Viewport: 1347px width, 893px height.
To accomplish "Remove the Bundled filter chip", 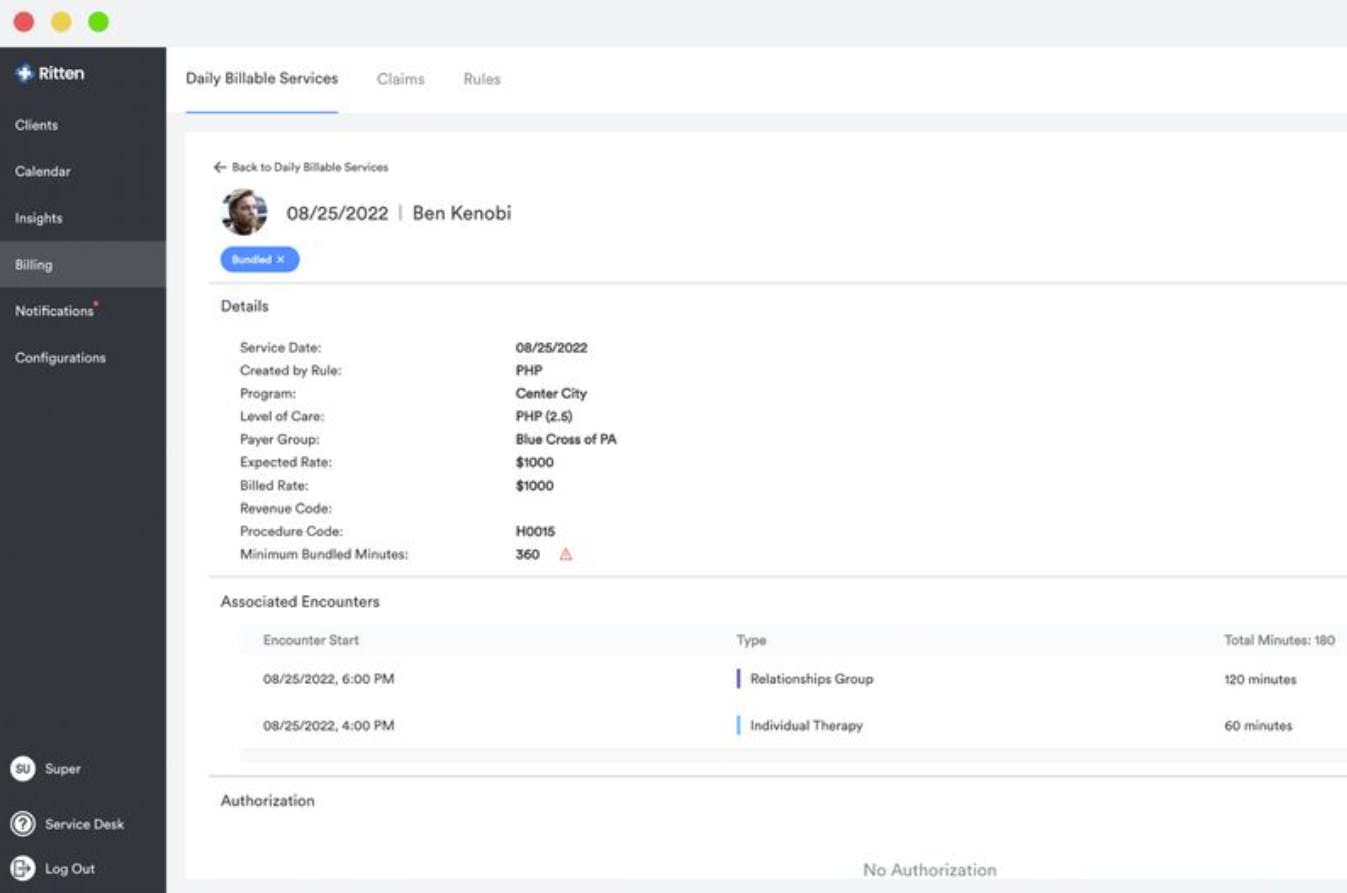I will (278, 259).
